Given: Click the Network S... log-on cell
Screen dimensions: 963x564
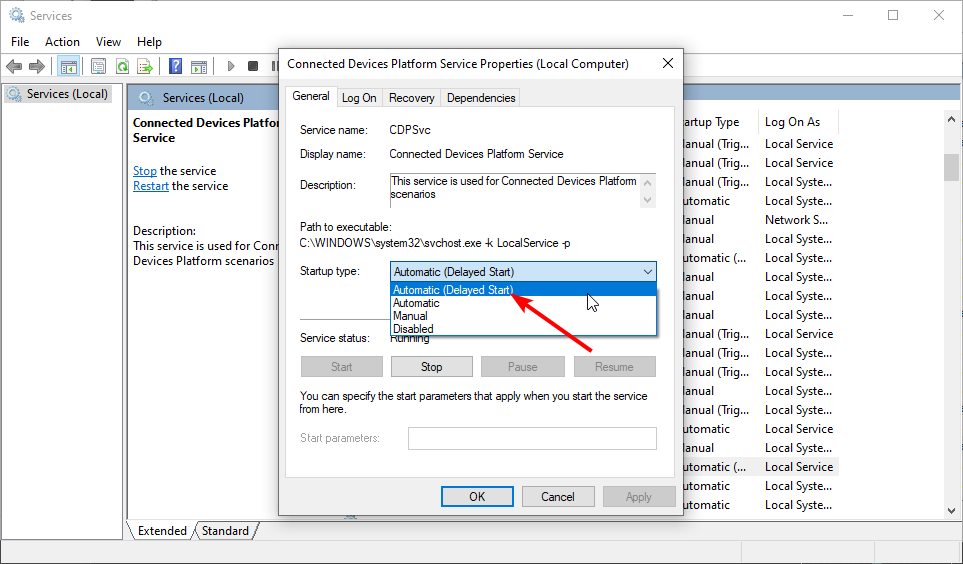Looking at the screenshot, I should pos(797,220).
